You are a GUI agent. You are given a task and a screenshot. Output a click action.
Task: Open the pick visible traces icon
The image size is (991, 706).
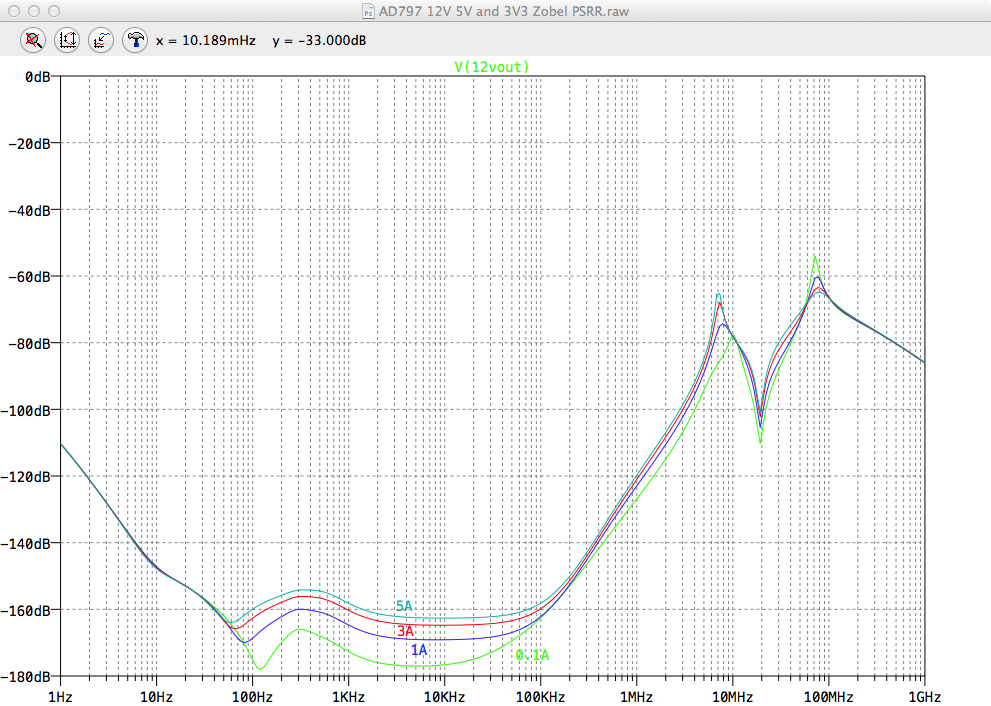[101, 40]
